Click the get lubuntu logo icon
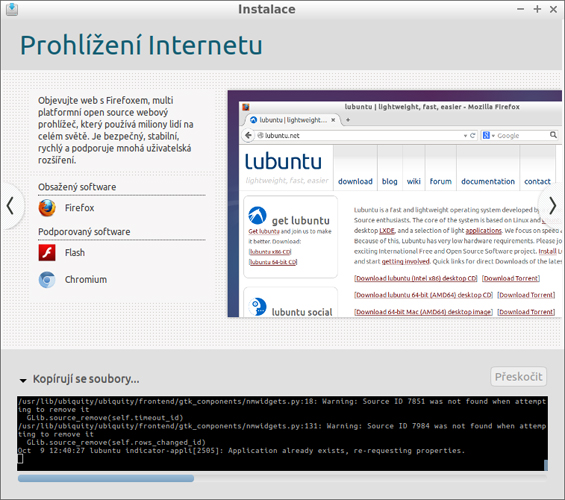 (257, 215)
